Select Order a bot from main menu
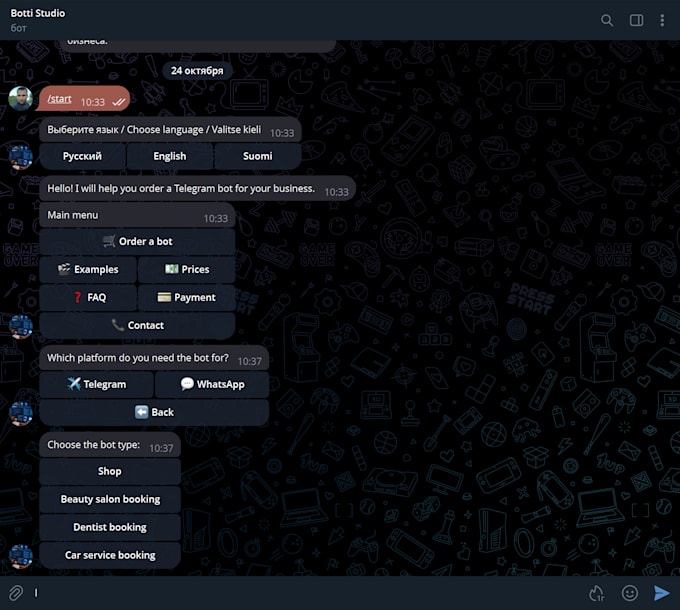This screenshot has width=680, height=610. 137,241
